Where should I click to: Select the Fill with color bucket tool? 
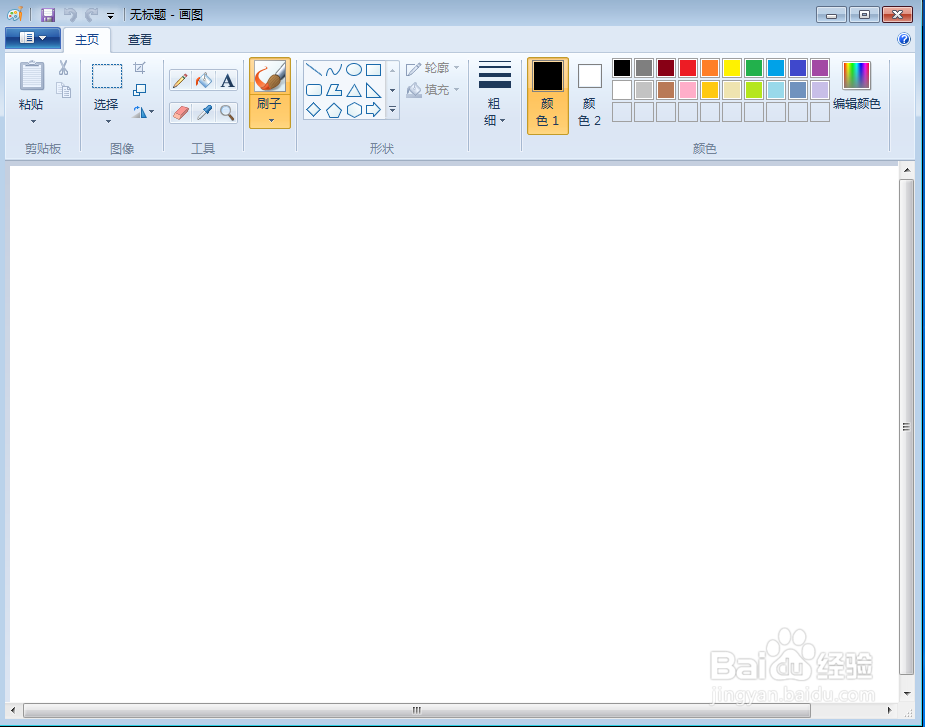coord(204,80)
